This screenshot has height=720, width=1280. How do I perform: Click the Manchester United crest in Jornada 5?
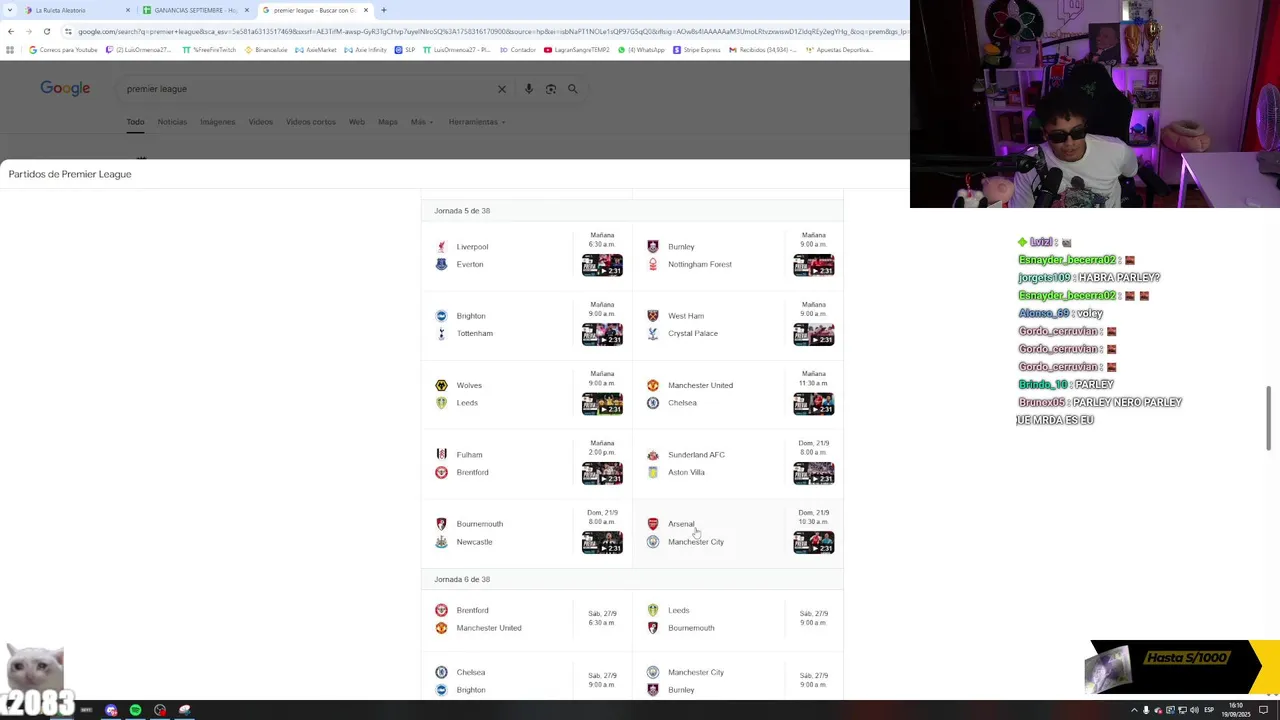pyautogui.click(x=653, y=385)
